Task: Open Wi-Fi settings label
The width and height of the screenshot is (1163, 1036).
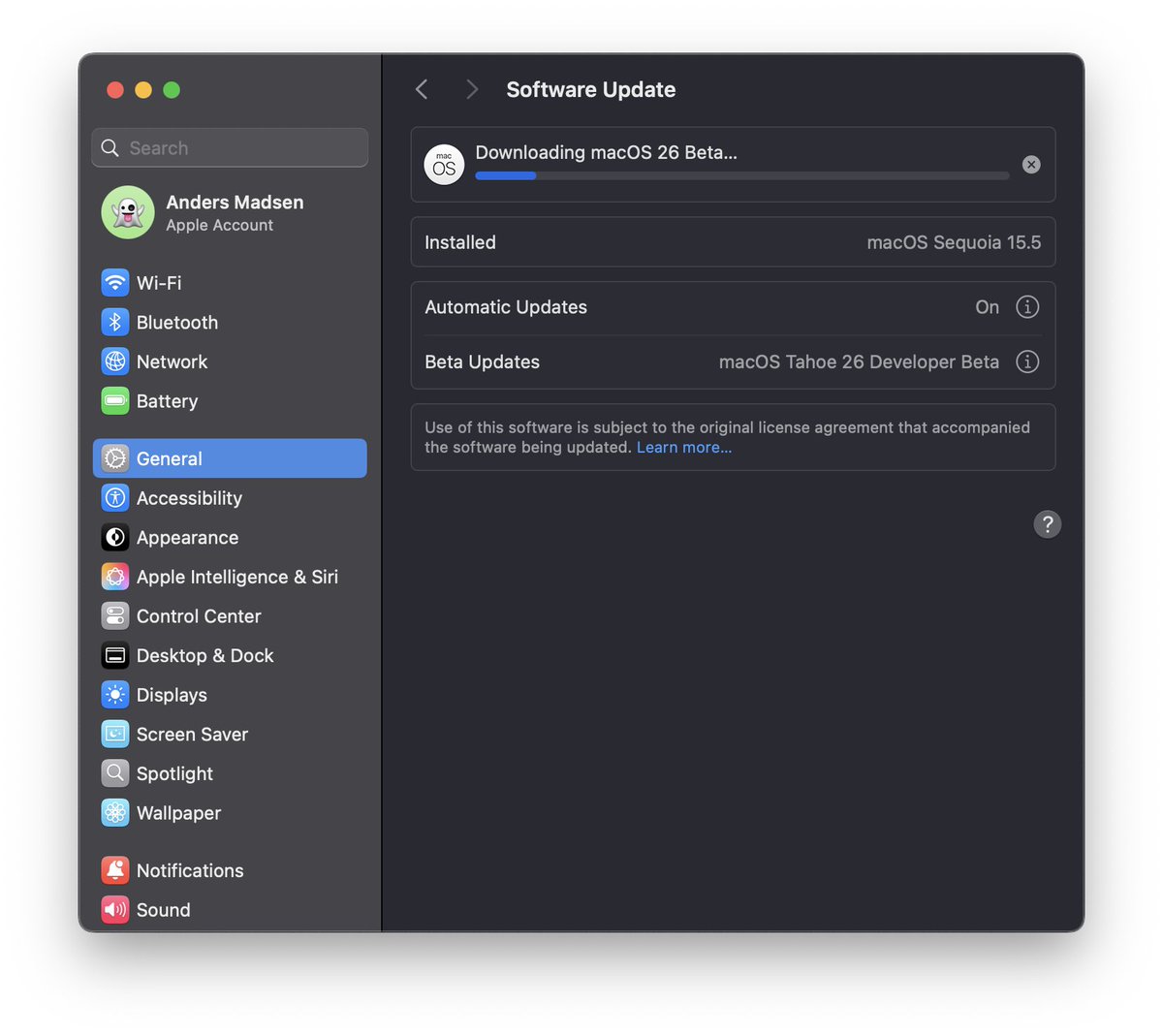Action: click(159, 283)
